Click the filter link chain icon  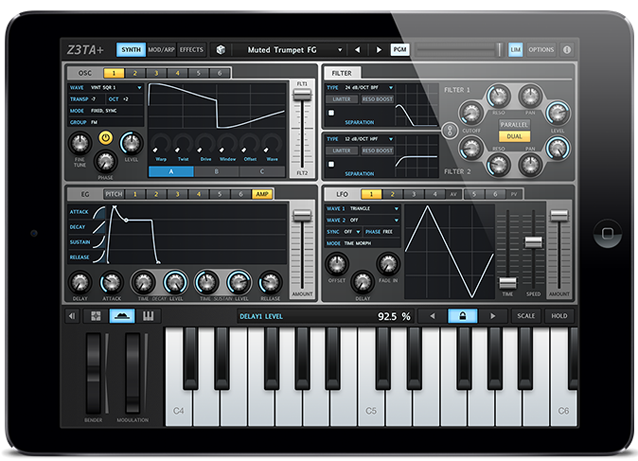450,131
